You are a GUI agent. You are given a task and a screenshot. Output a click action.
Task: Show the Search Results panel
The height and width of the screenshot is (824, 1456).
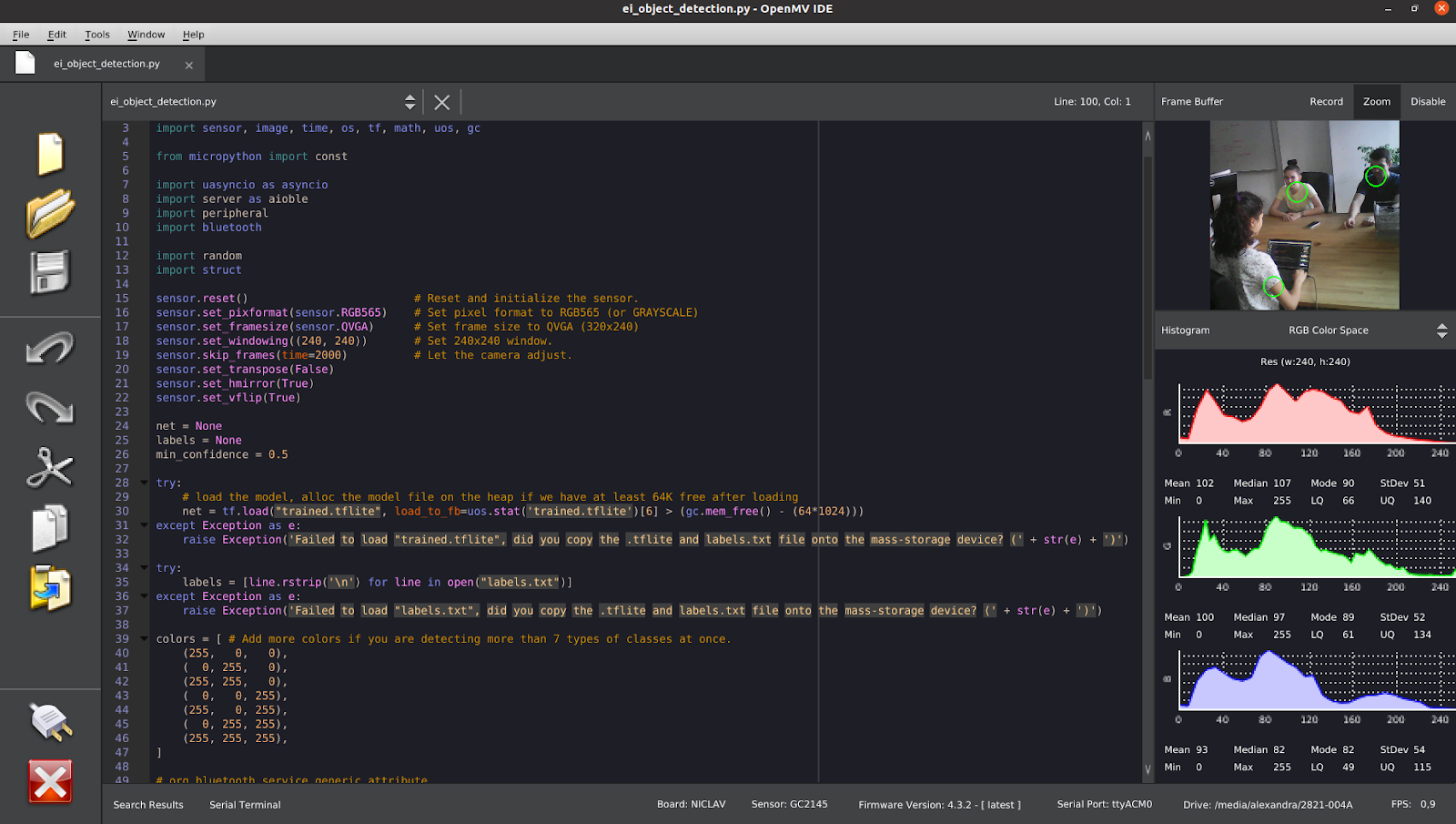pyautogui.click(x=148, y=805)
